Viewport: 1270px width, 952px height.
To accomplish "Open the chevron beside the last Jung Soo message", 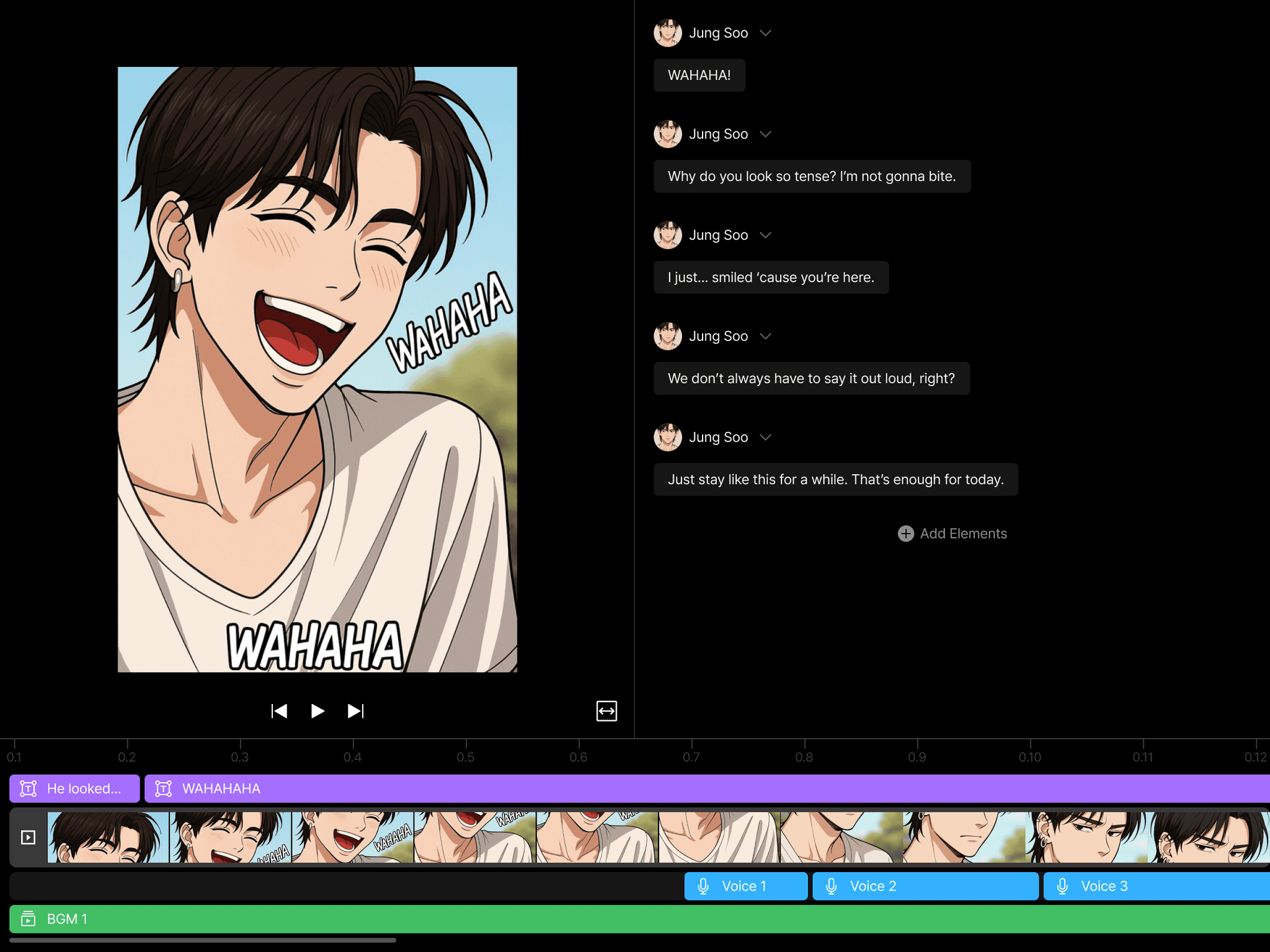I will click(766, 437).
